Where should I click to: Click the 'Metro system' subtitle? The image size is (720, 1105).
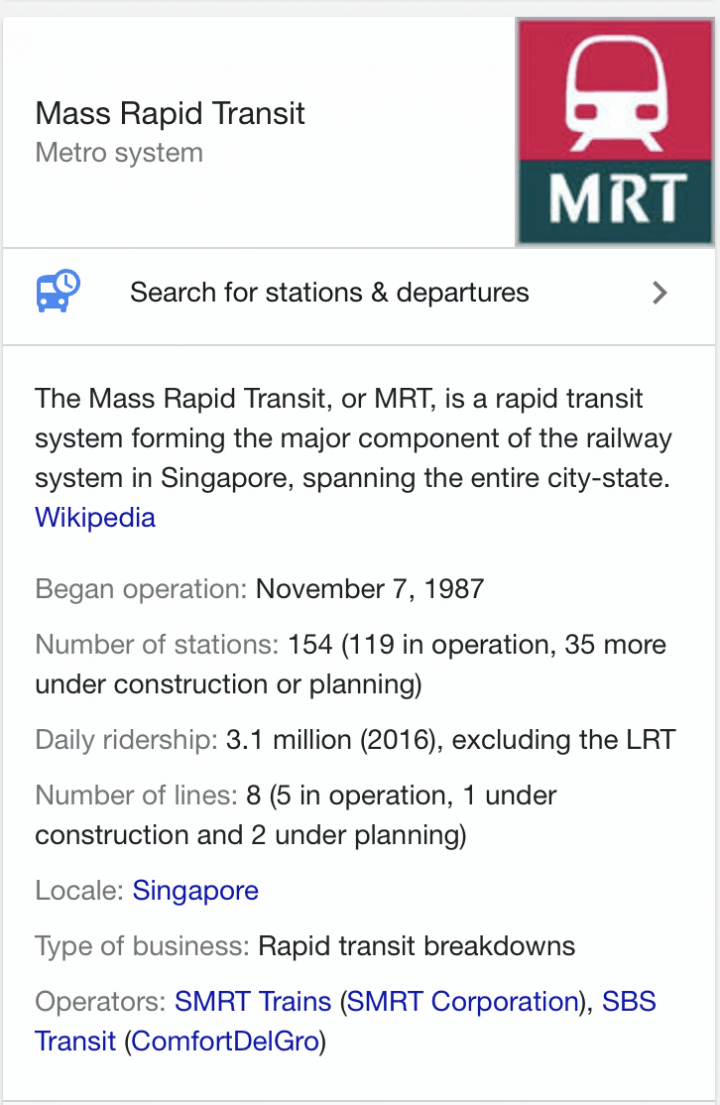(119, 153)
